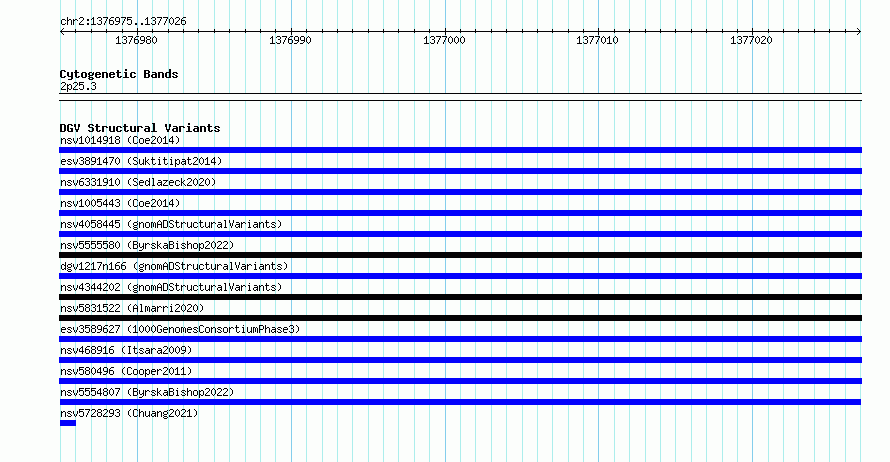Select the black bar under nsv5555580
The height and width of the screenshot is (462, 890).
pyautogui.click(x=460, y=255)
